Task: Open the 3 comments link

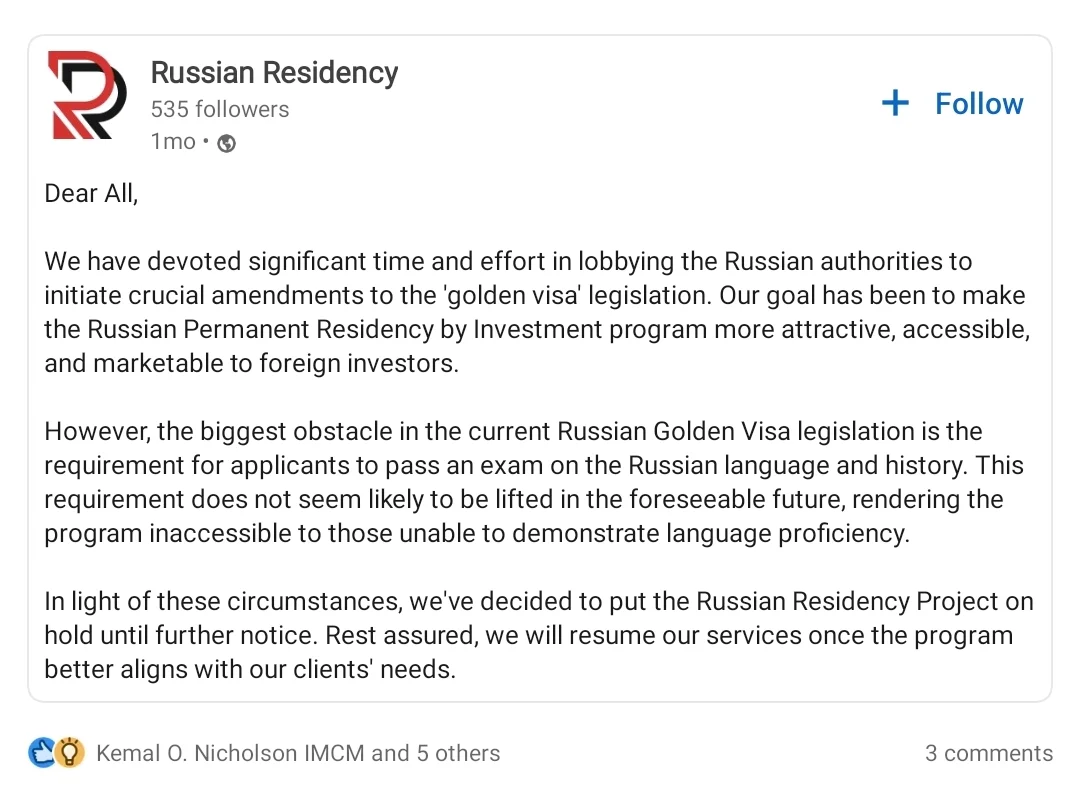Action: point(988,753)
